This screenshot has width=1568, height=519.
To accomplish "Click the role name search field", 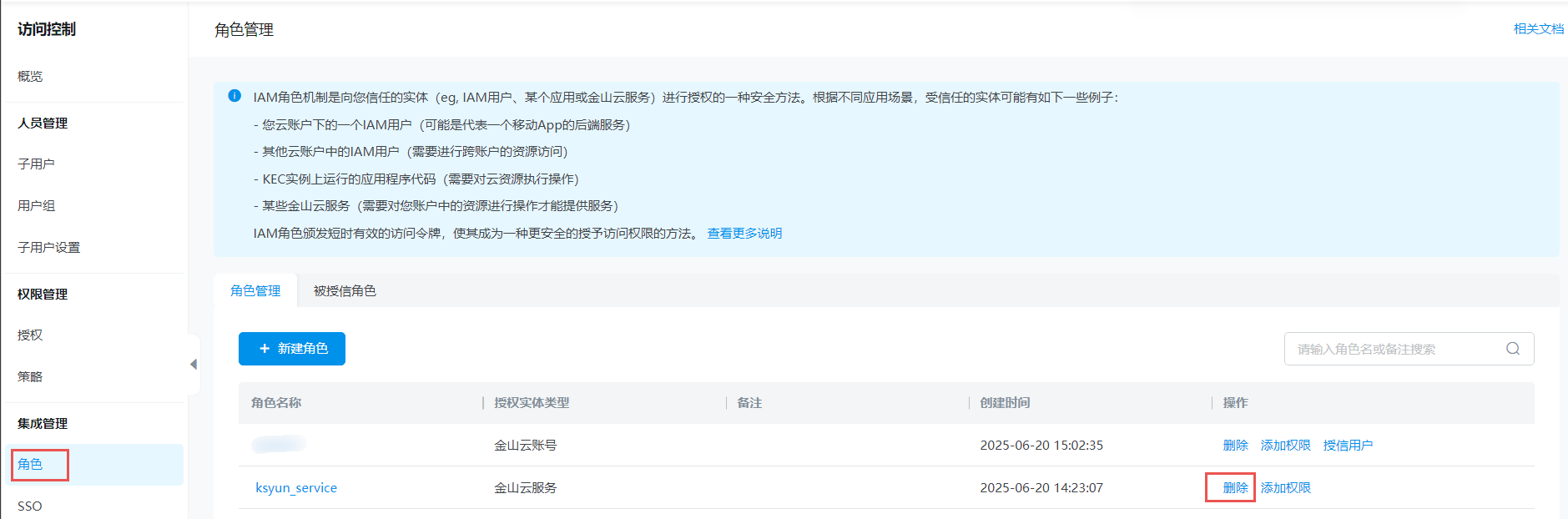I will (x=1394, y=349).
